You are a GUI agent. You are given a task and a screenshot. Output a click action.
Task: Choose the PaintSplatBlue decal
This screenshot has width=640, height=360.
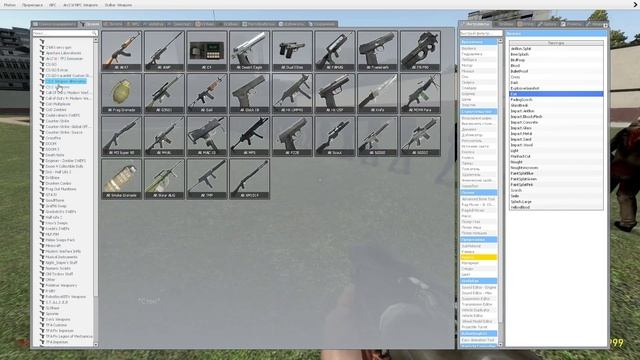coord(556,173)
